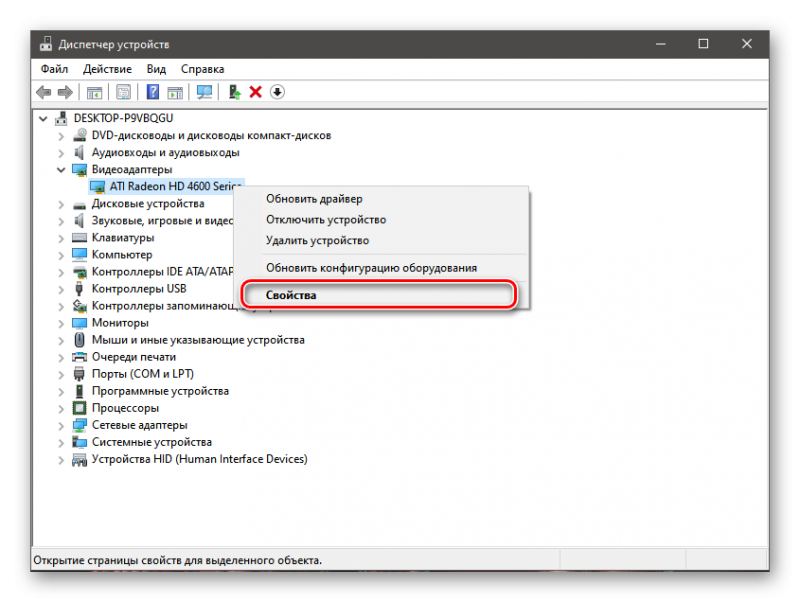Click the Компьютер monitor icon
Image resolution: width=800 pixels, height=602 pixels.
(x=80, y=255)
